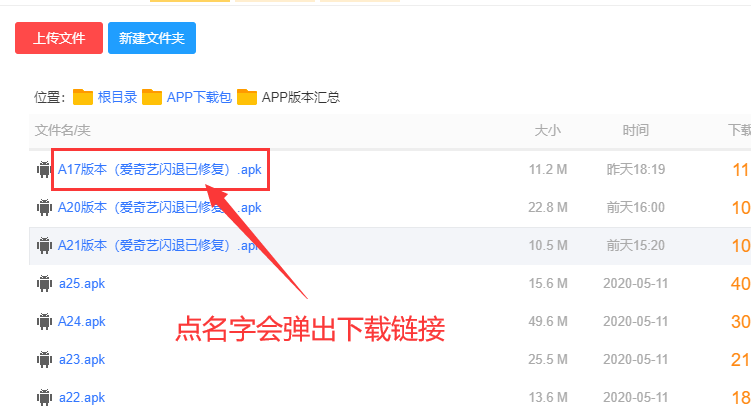Open the A21版本 apk file link

[159, 245]
